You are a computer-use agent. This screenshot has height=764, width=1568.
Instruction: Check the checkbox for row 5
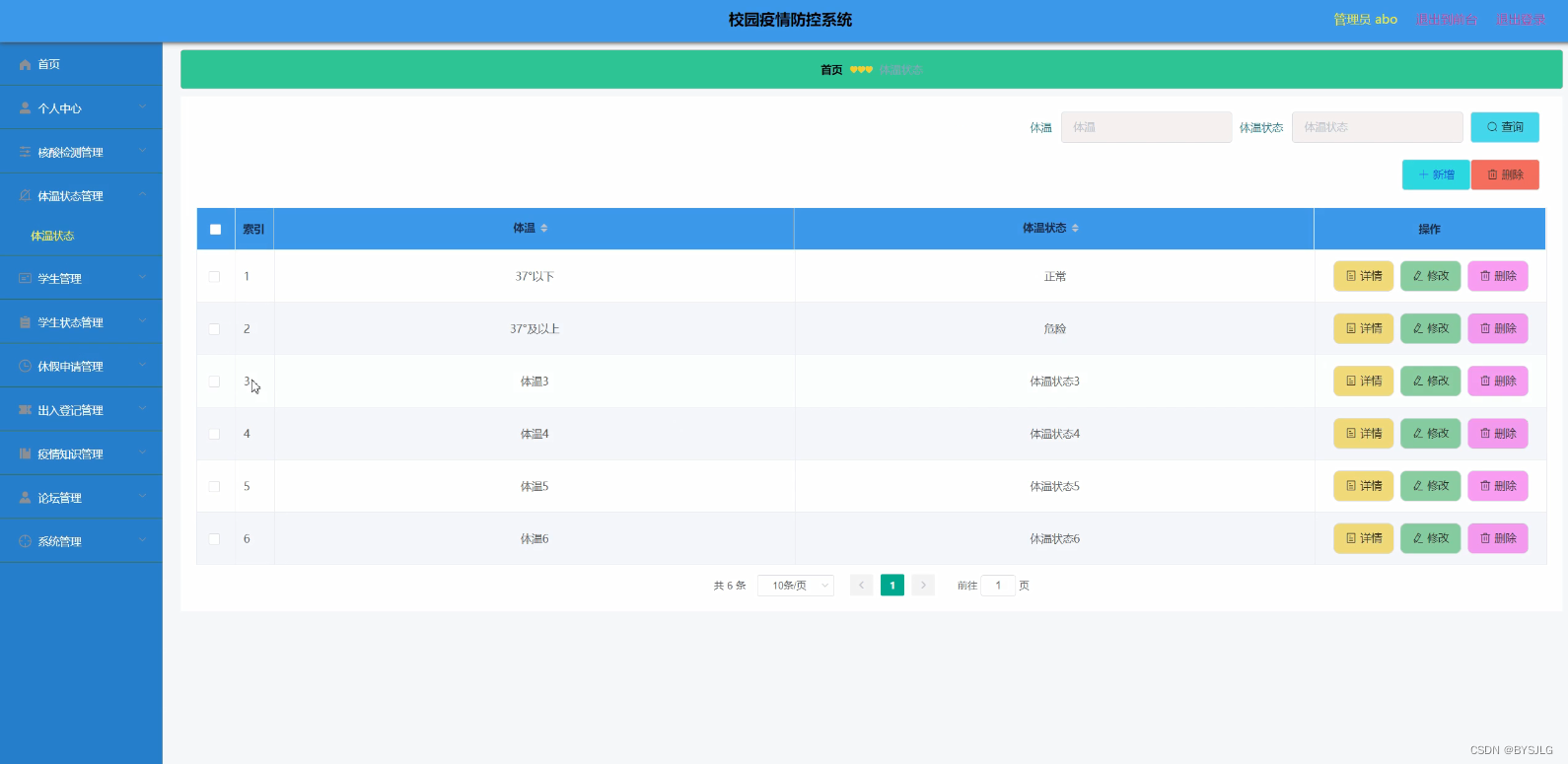click(214, 487)
